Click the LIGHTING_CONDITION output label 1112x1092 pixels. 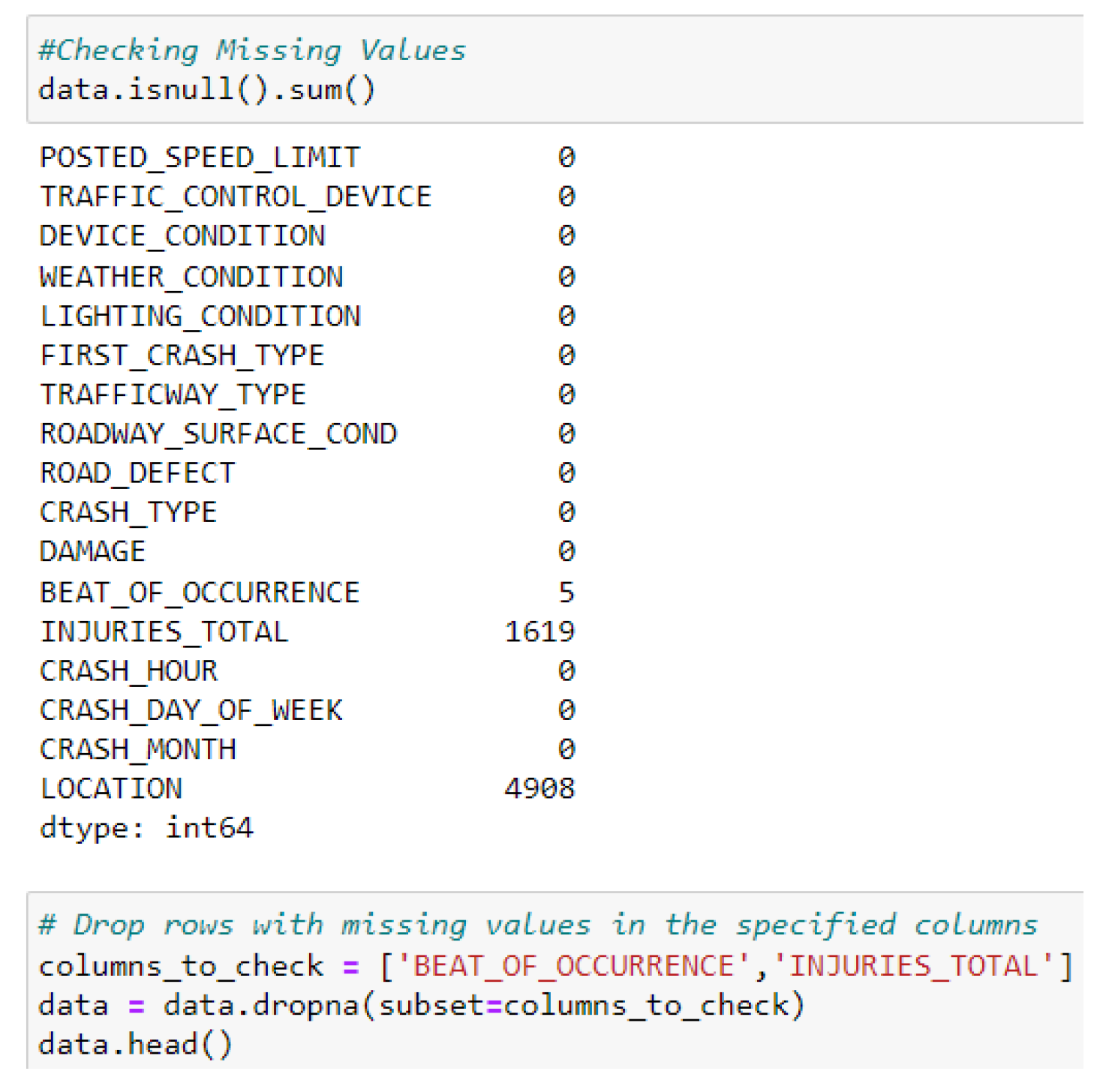pos(200,316)
